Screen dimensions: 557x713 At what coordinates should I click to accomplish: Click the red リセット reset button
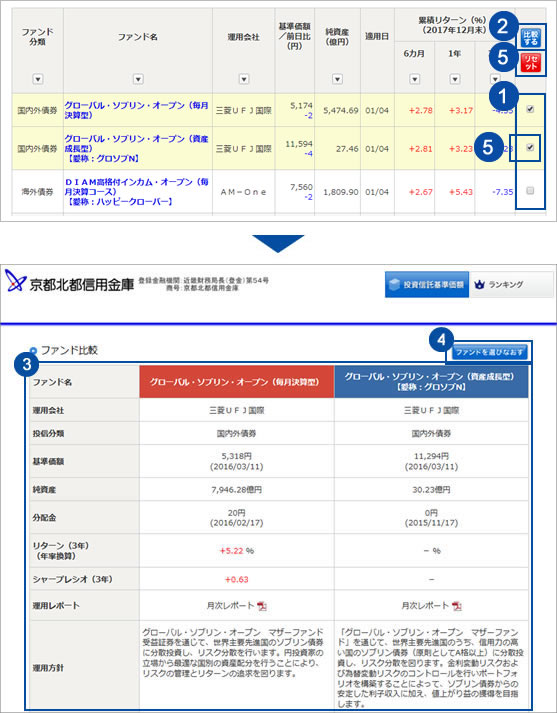(x=530, y=62)
